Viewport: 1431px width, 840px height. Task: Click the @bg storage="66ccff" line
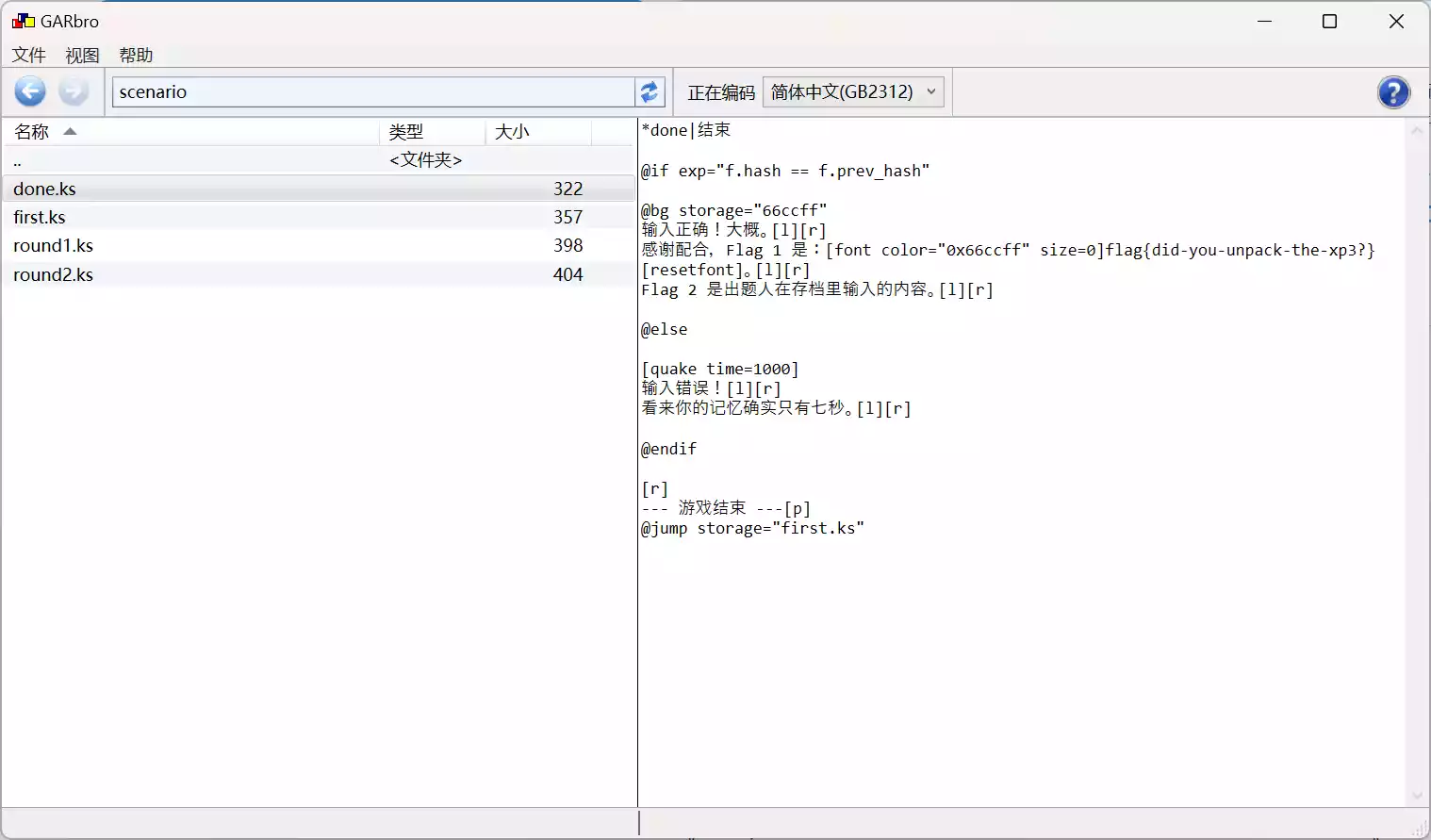pyautogui.click(x=734, y=210)
